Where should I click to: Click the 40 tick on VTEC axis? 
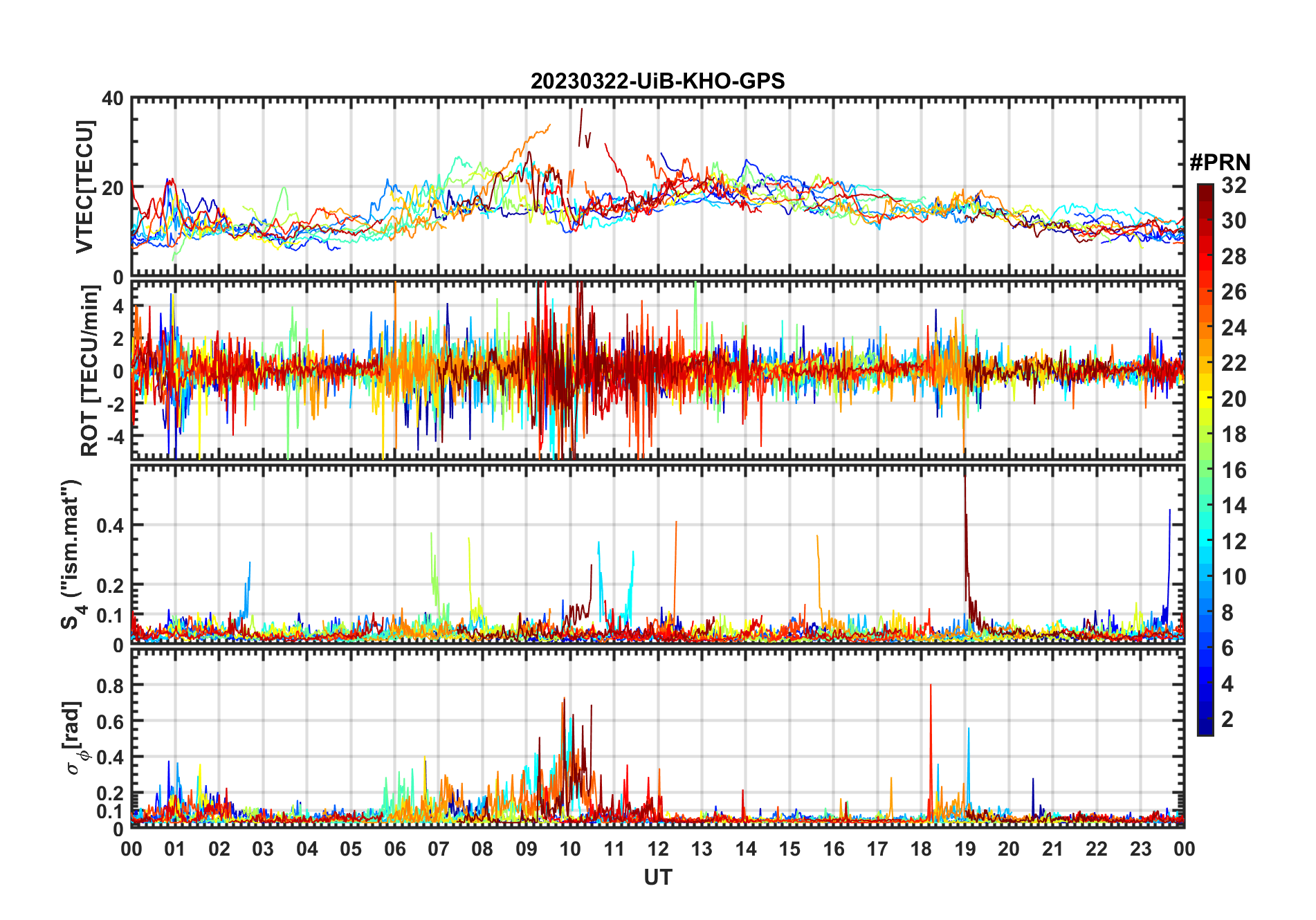(113, 99)
